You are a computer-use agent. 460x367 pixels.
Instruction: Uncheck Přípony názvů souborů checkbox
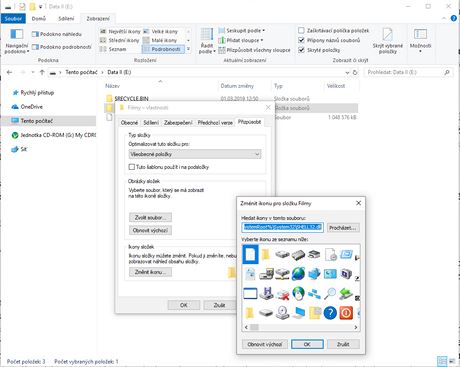coord(301,40)
